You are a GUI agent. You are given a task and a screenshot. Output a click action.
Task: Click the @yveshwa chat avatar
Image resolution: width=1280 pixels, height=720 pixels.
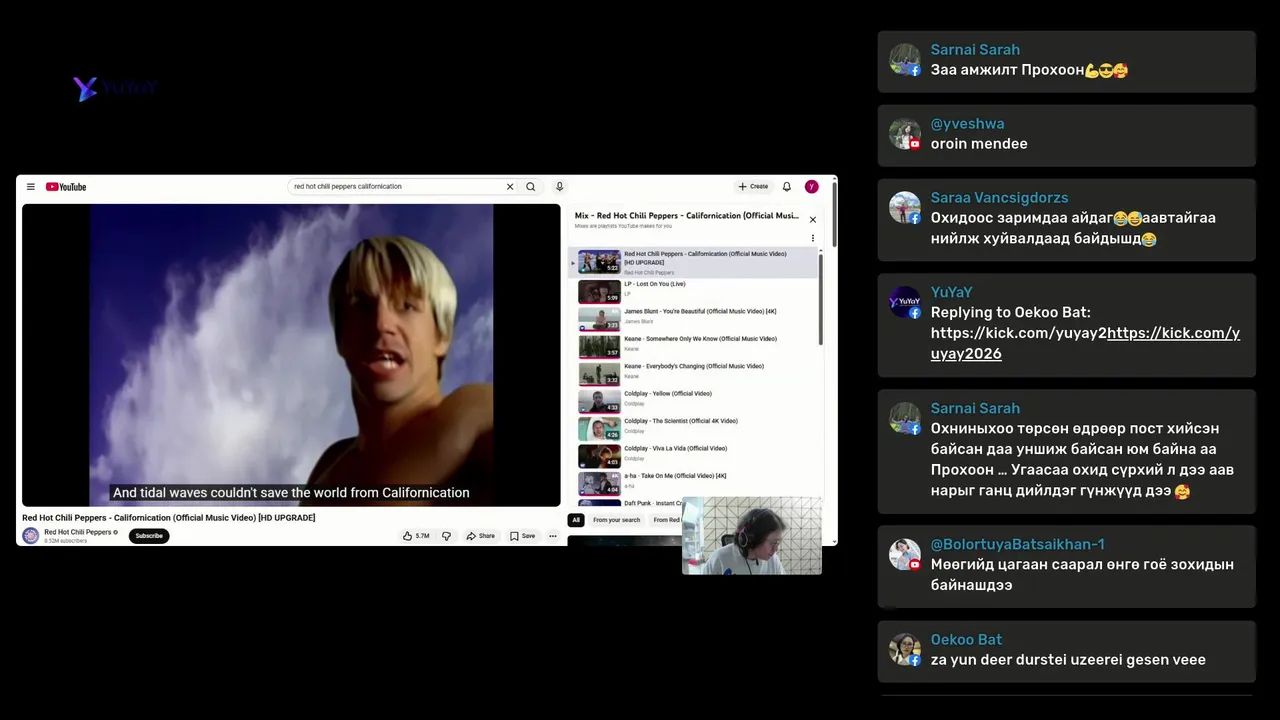coord(905,134)
